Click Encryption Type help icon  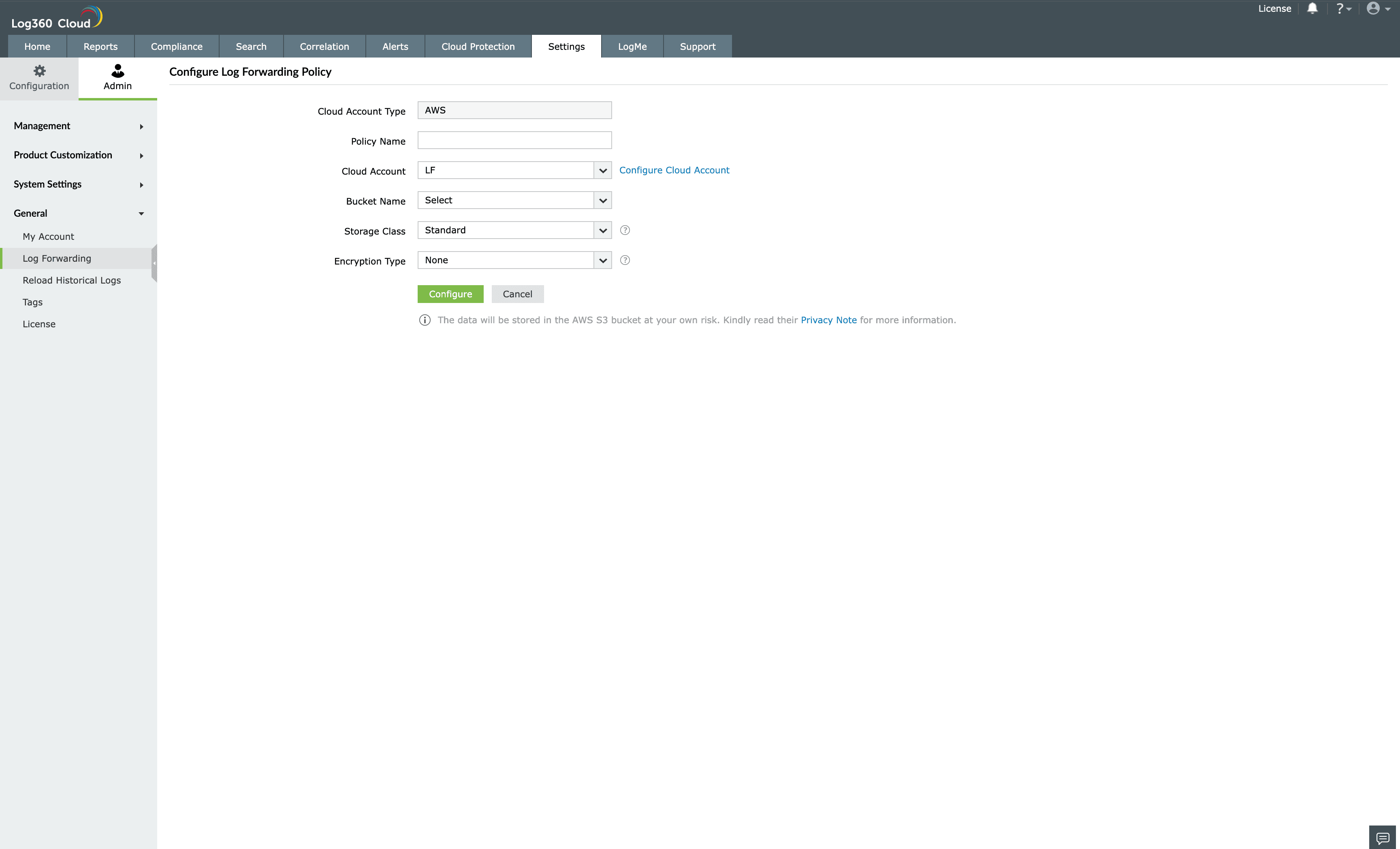pyautogui.click(x=624, y=260)
